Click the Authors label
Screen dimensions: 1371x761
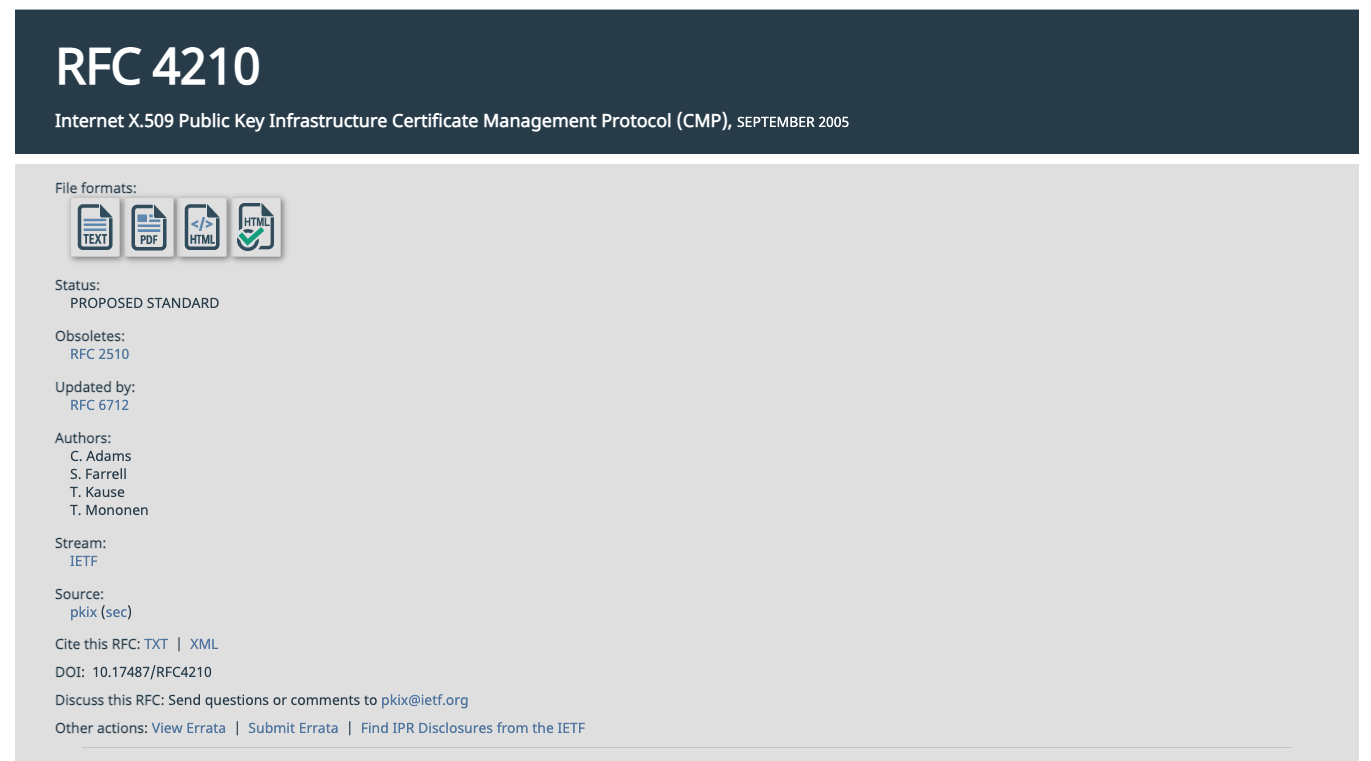click(x=83, y=438)
